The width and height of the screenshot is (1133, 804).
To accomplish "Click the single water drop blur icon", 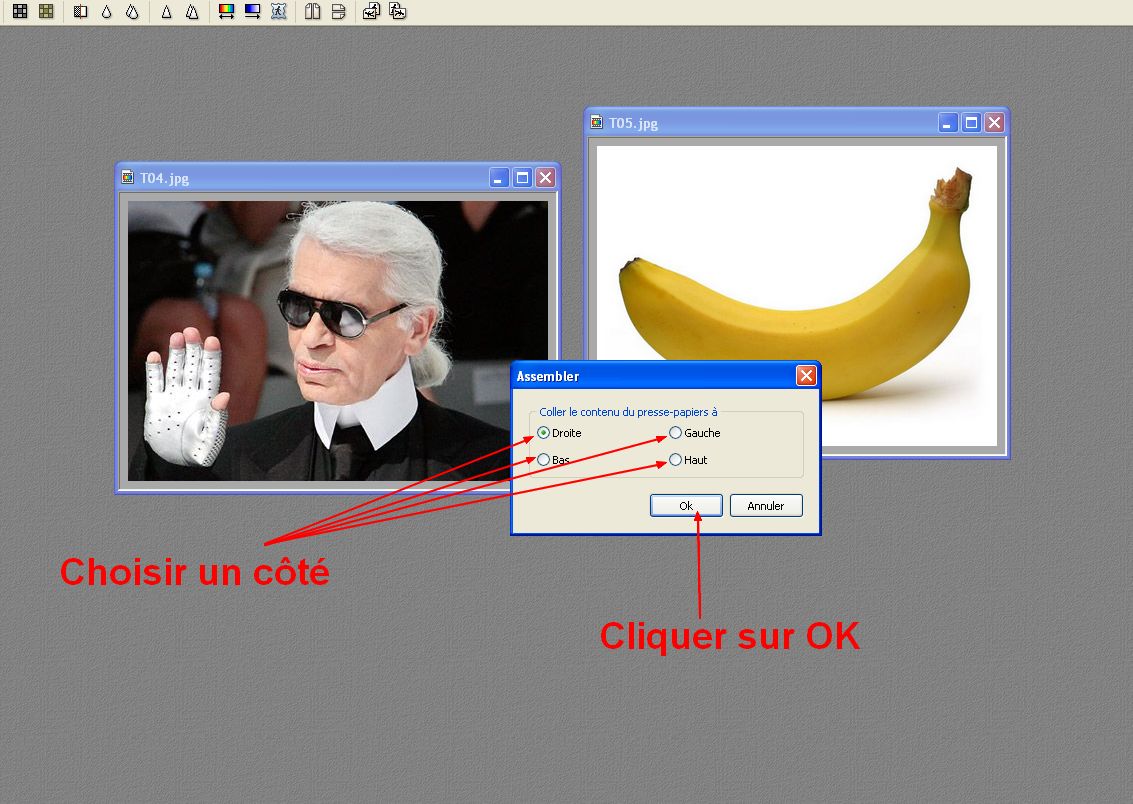I will coord(107,12).
